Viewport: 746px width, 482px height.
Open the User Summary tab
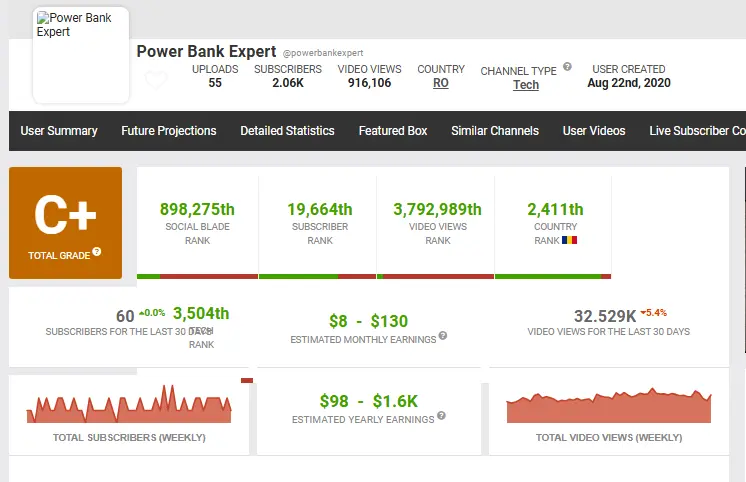(59, 131)
